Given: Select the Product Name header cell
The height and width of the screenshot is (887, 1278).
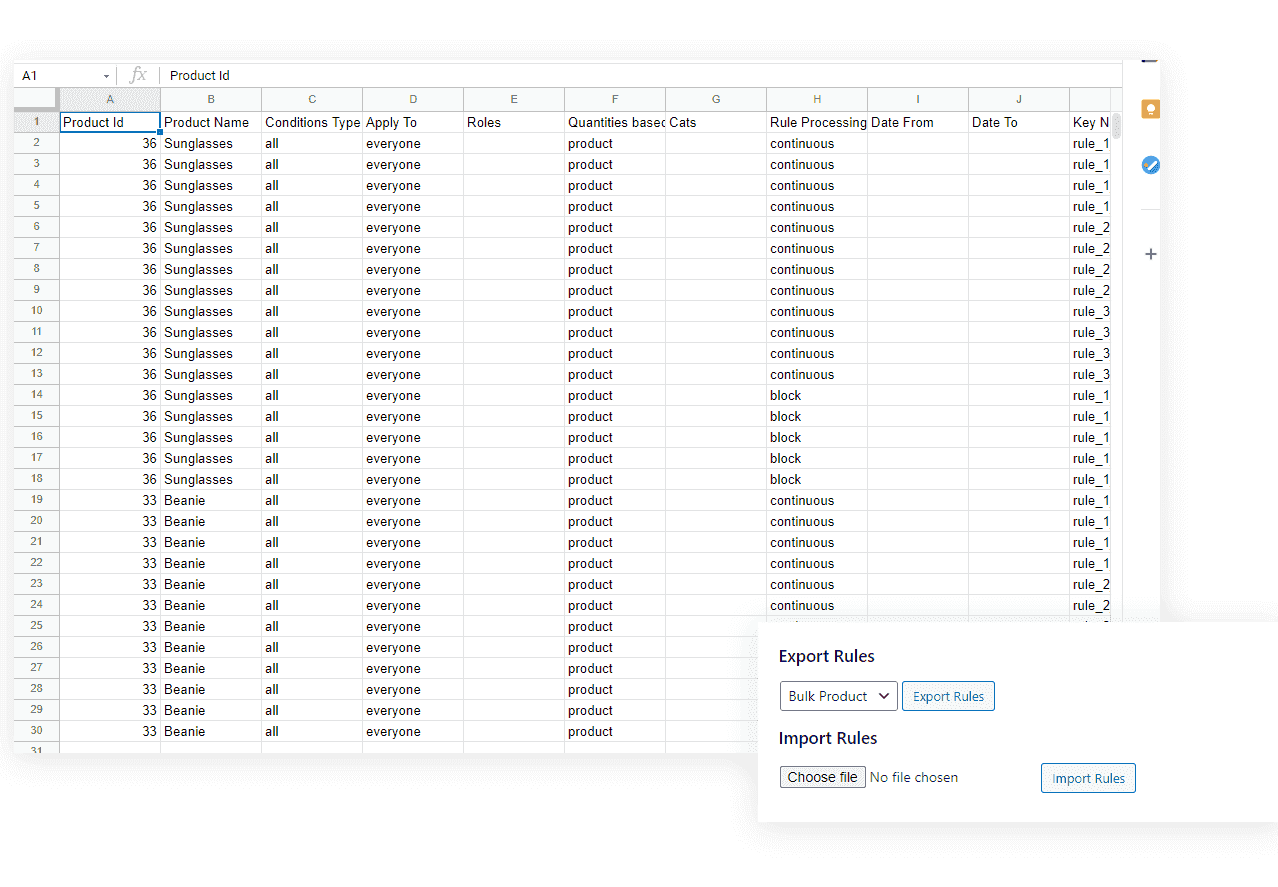Looking at the screenshot, I should coord(211,122).
